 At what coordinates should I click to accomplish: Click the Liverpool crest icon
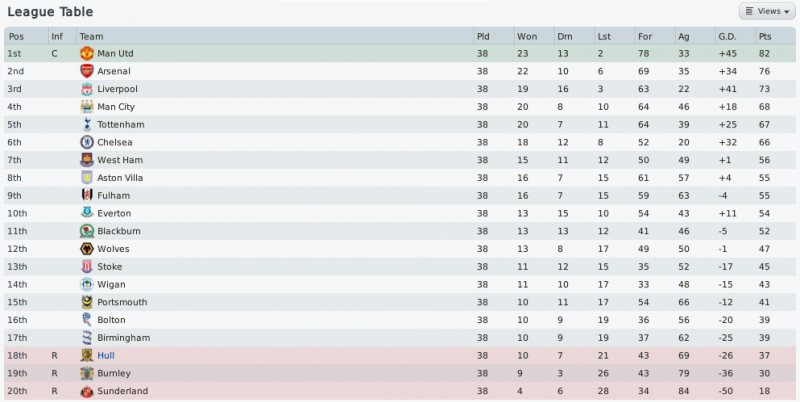pos(86,89)
